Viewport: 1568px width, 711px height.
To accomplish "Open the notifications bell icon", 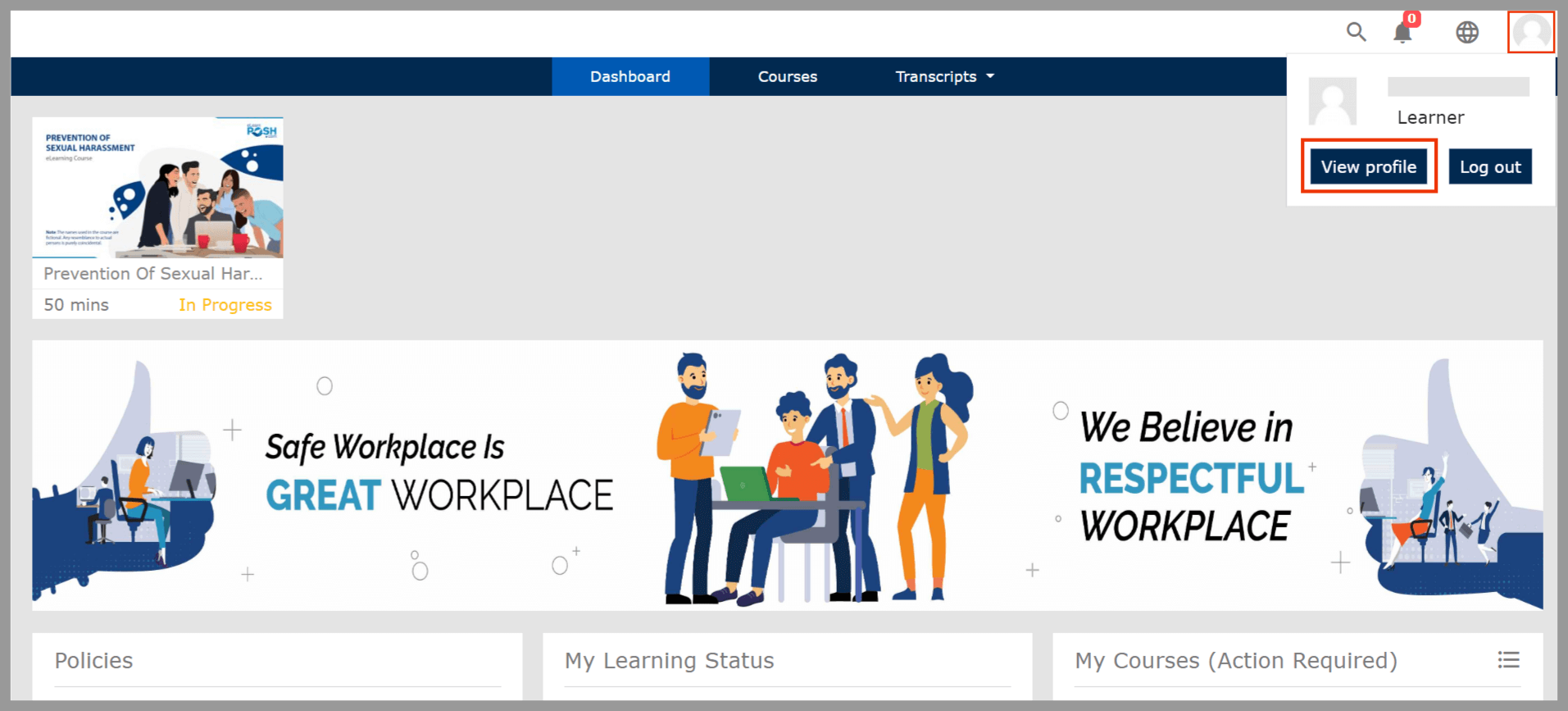I will pos(1402,34).
